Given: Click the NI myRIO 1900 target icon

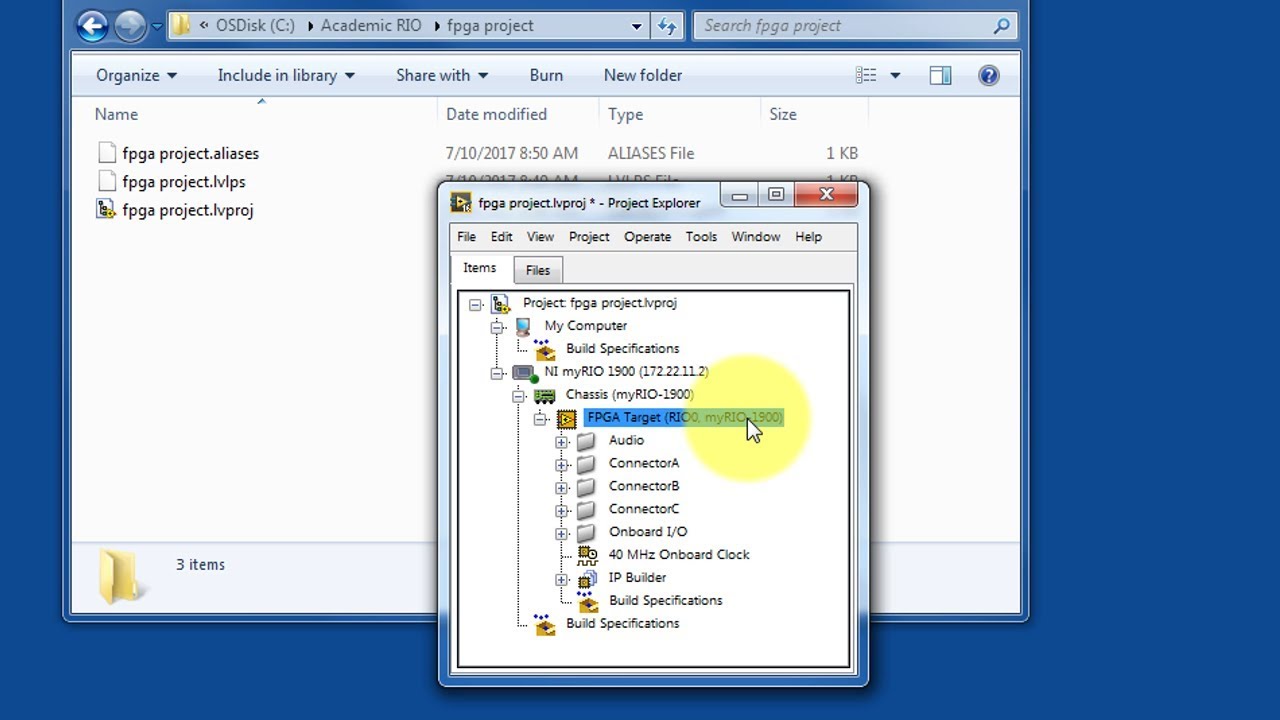Looking at the screenshot, I should click(x=524, y=372).
